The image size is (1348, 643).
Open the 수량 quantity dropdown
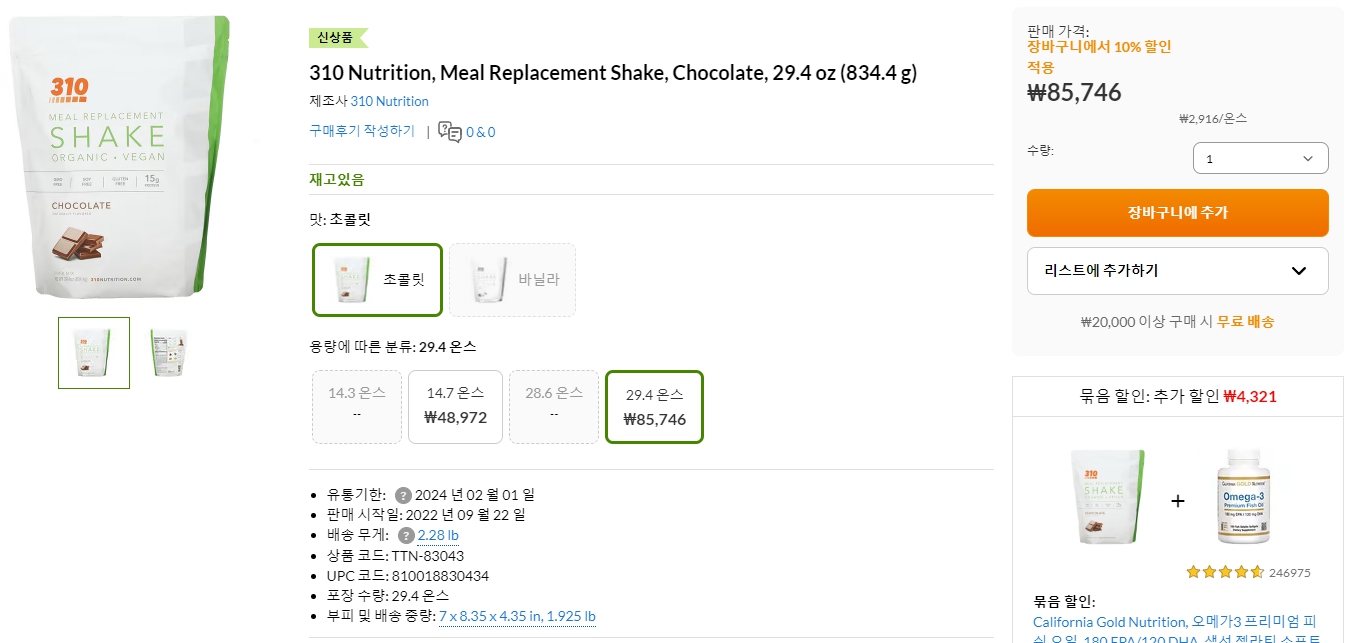click(x=1260, y=157)
